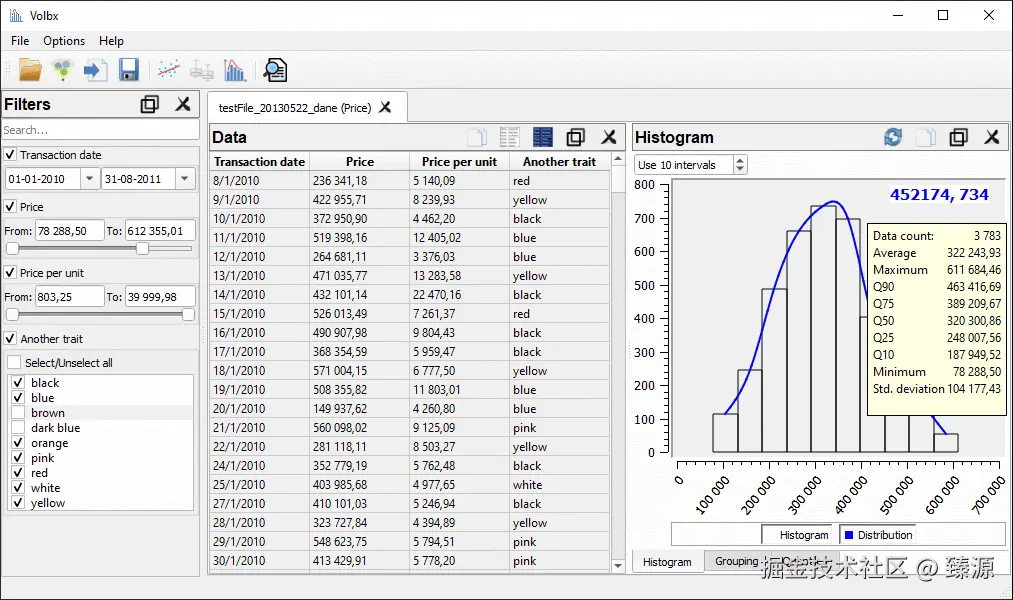The image size is (1013, 600).
Task: Open the 01-01-2010 start date dropdown
Action: pos(89,179)
